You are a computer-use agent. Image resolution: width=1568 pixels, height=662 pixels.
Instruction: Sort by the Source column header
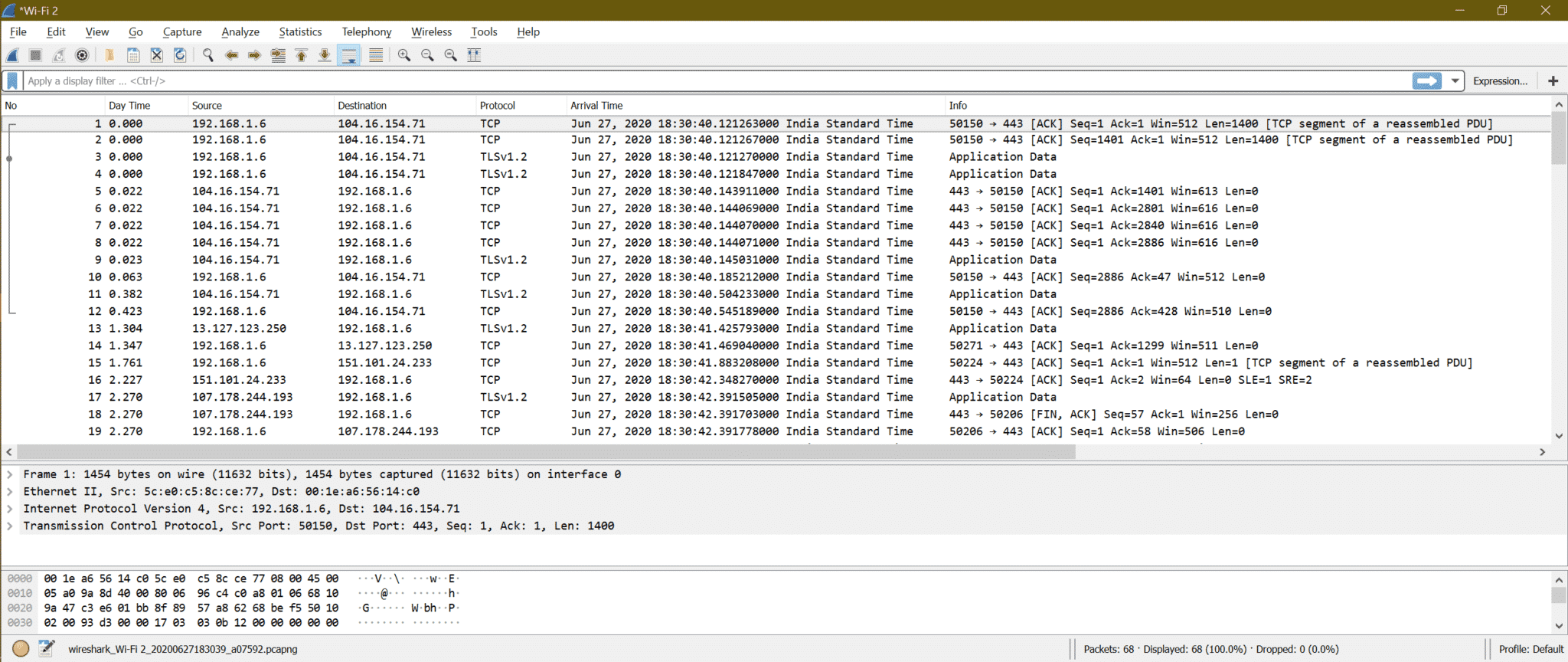pos(261,106)
